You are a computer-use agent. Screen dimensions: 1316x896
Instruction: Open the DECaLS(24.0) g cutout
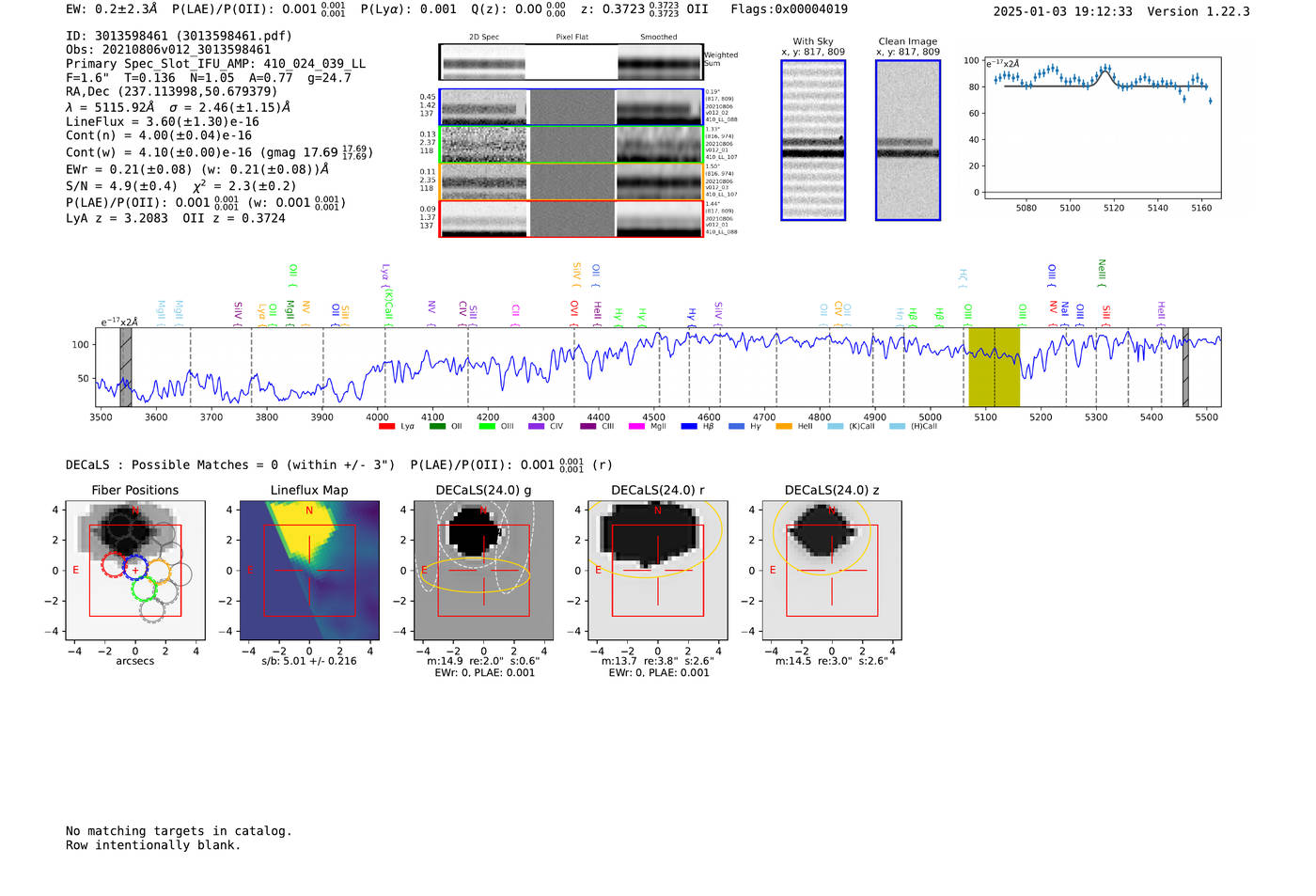click(x=484, y=570)
